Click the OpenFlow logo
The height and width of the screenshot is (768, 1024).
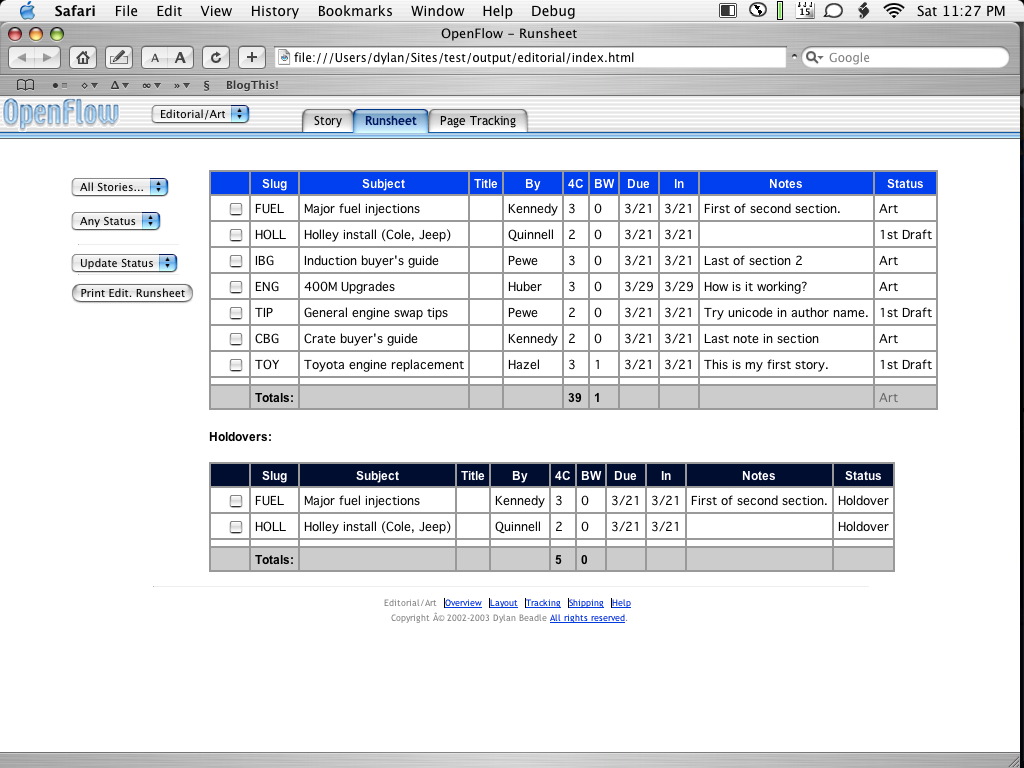coord(61,114)
